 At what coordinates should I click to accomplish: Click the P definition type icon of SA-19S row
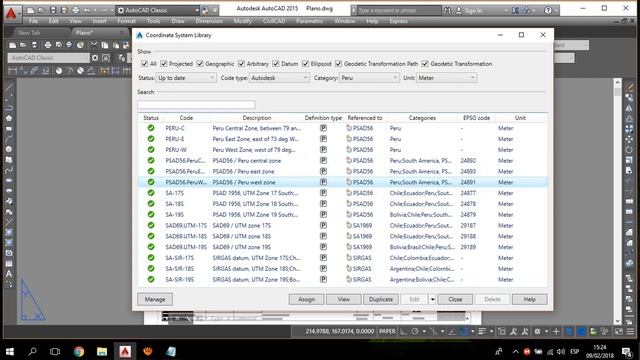(323, 214)
